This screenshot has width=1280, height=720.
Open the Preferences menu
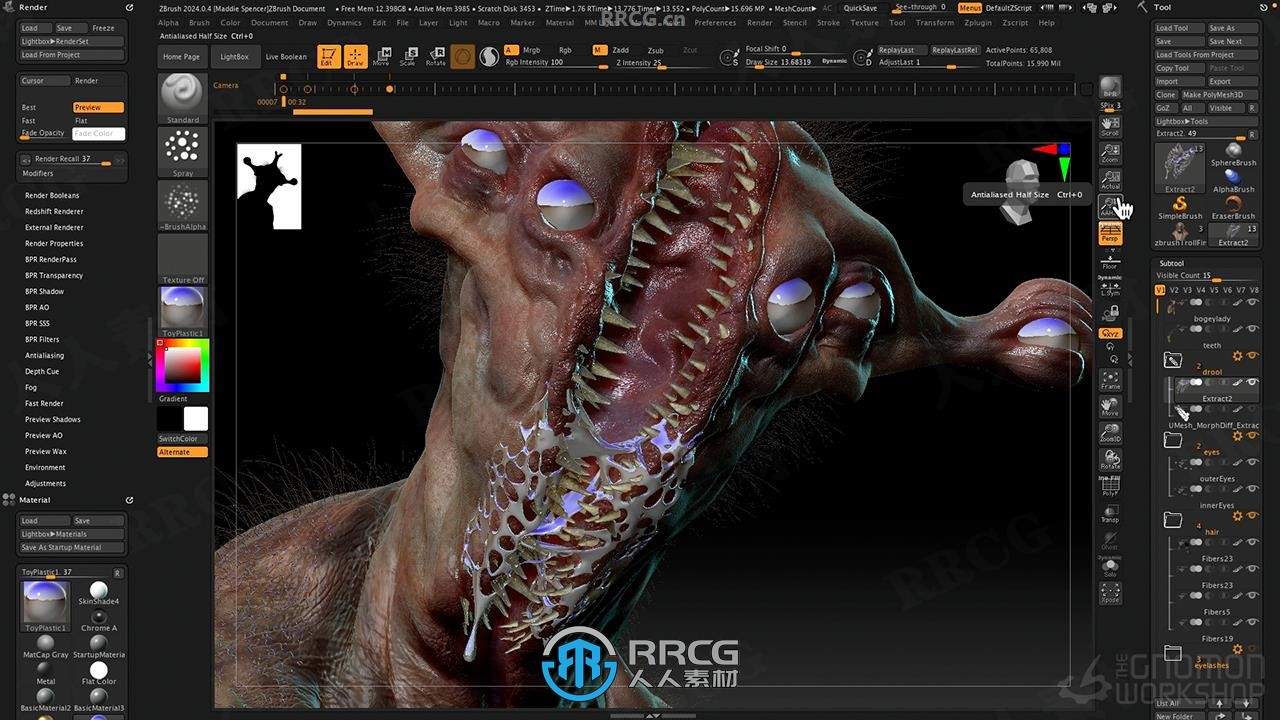[715, 22]
